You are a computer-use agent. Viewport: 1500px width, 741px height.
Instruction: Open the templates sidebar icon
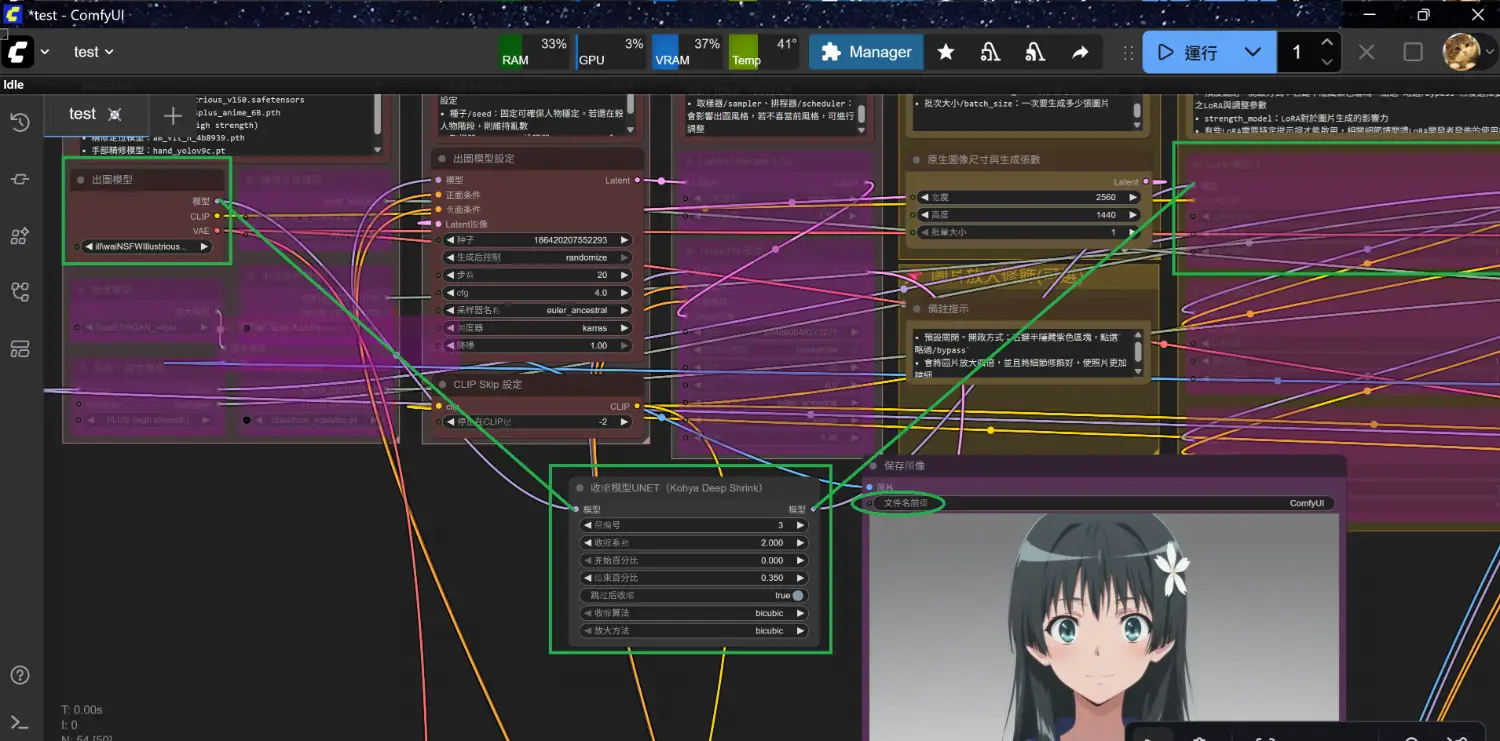19,348
